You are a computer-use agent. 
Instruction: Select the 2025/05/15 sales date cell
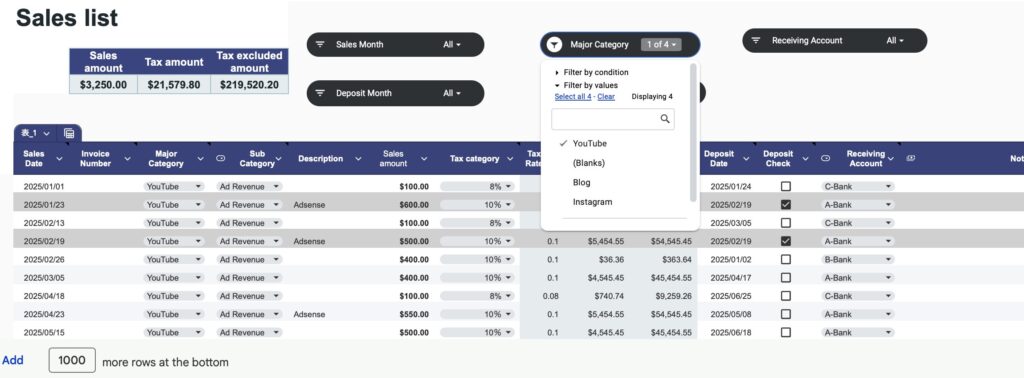click(x=44, y=332)
